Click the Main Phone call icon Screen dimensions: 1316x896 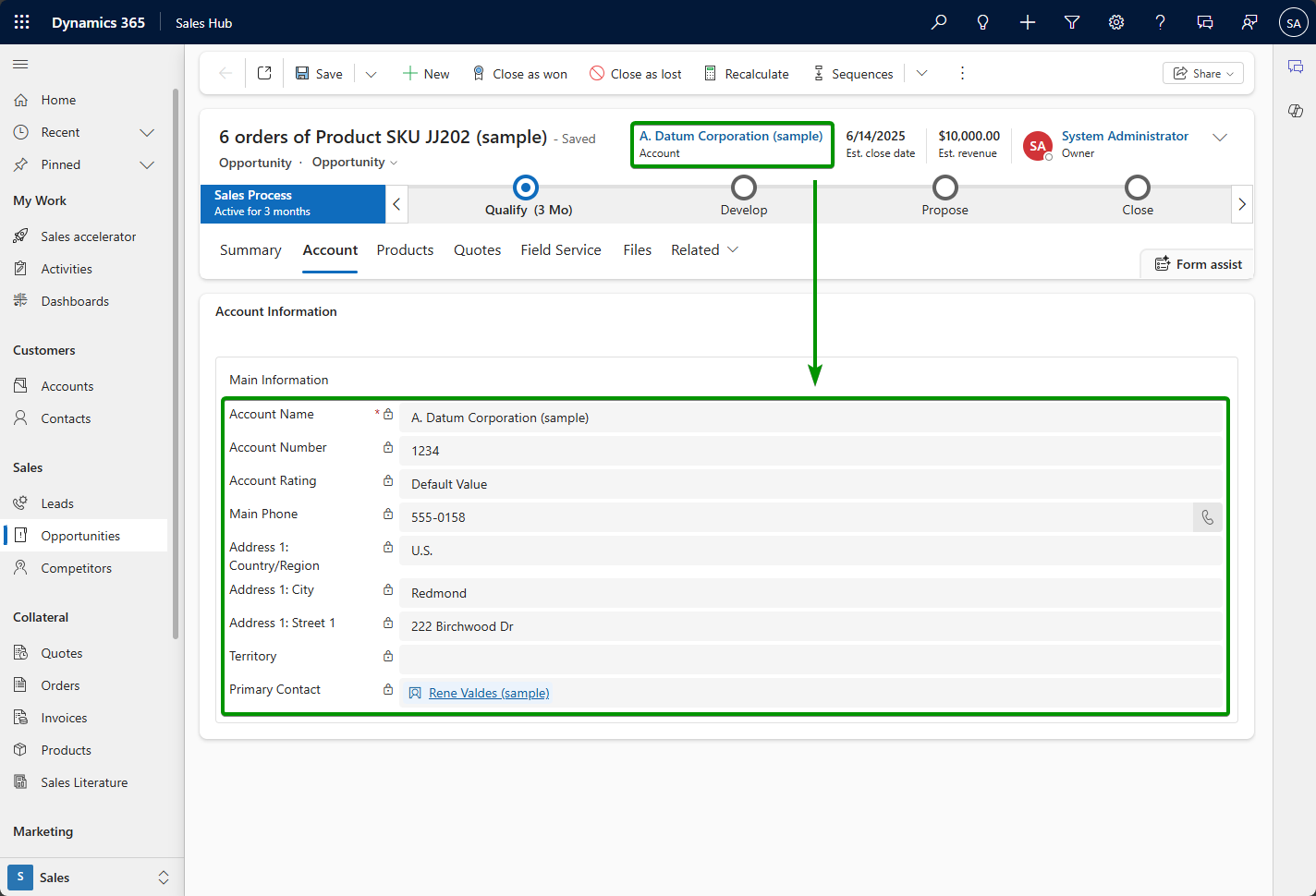(x=1207, y=517)
